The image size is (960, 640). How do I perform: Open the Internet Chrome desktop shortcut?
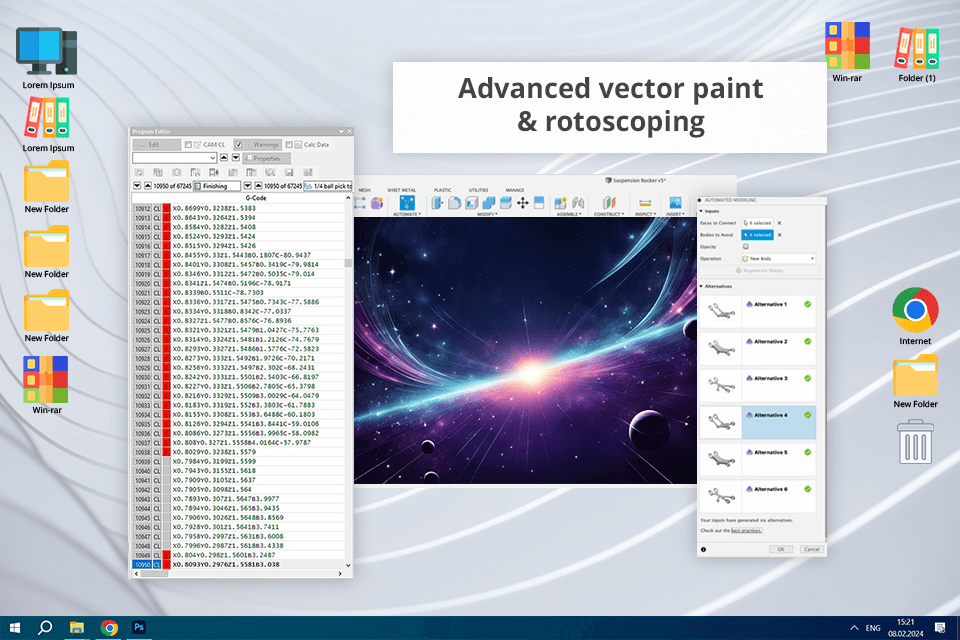coord(915,316)
